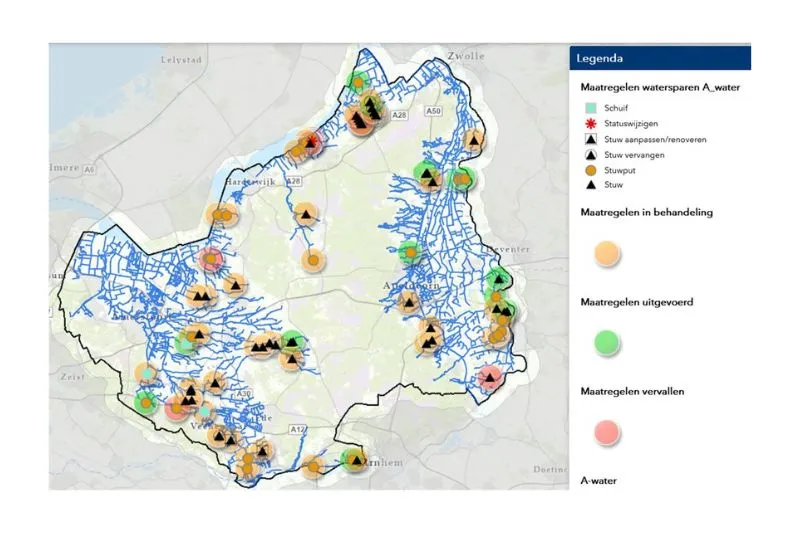Image resolution: width=800 pixels, height=533 pixels.
Task: Click the Zwolle city label on map
Action: (466, 56)
